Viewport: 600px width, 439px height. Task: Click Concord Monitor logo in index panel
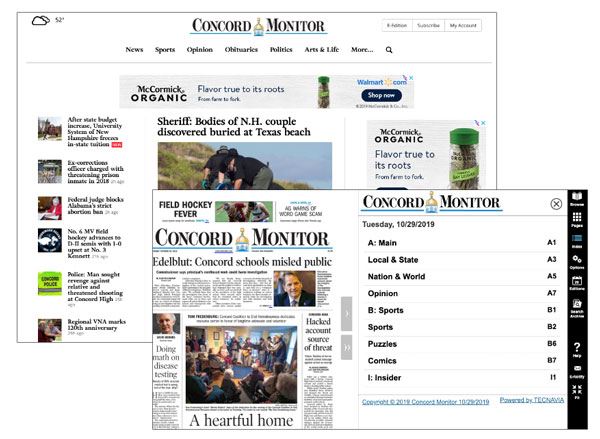point(431,202)
